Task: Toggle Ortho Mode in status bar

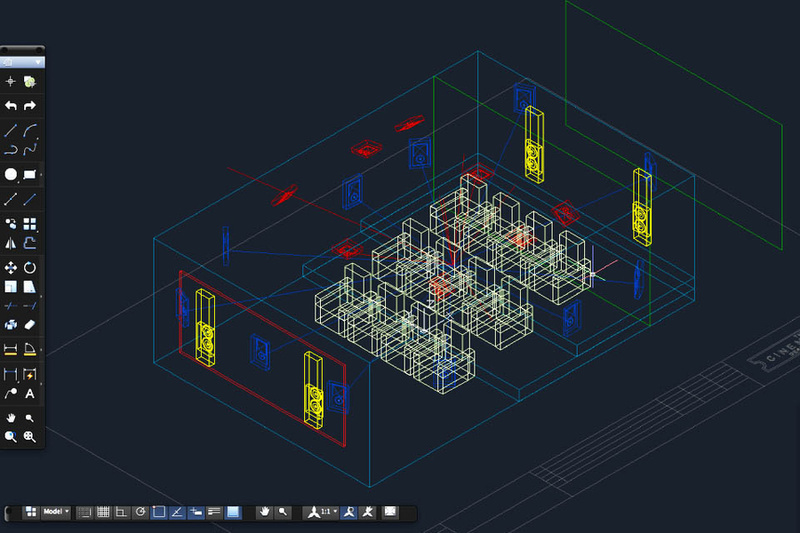Action: coord(121,512)
